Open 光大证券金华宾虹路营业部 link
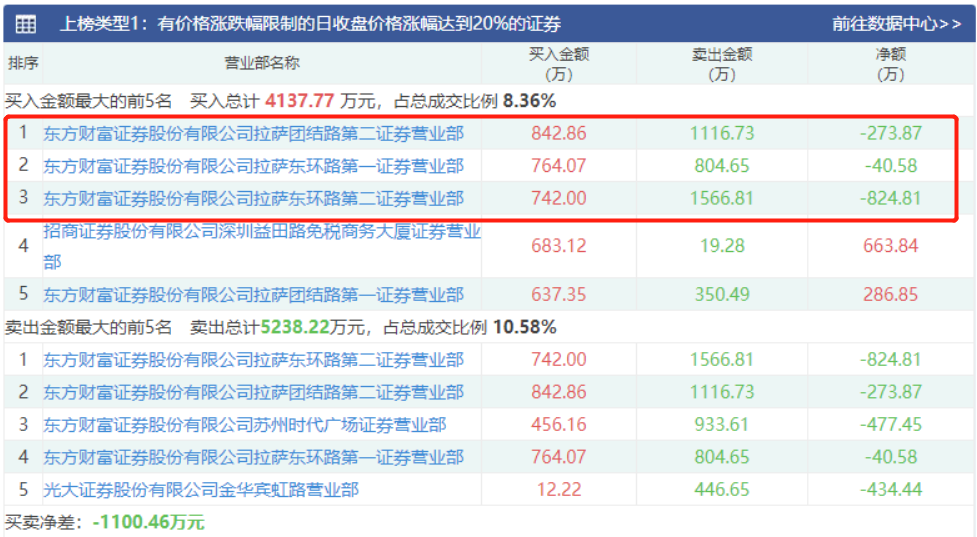This screenshot has width=977, height=537. pyautogui.click(x=201, y=490)
